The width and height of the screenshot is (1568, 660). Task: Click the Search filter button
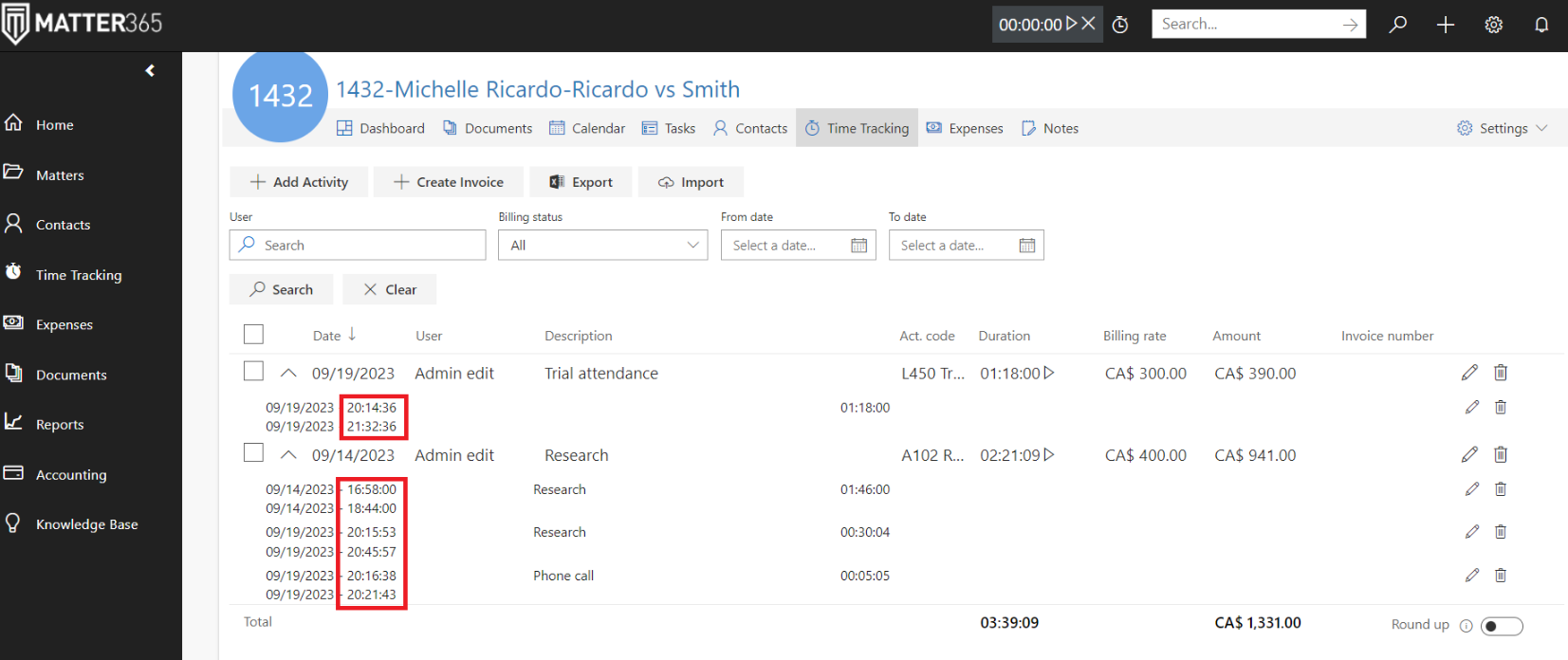pyautogui.click(x=281, y=289)
